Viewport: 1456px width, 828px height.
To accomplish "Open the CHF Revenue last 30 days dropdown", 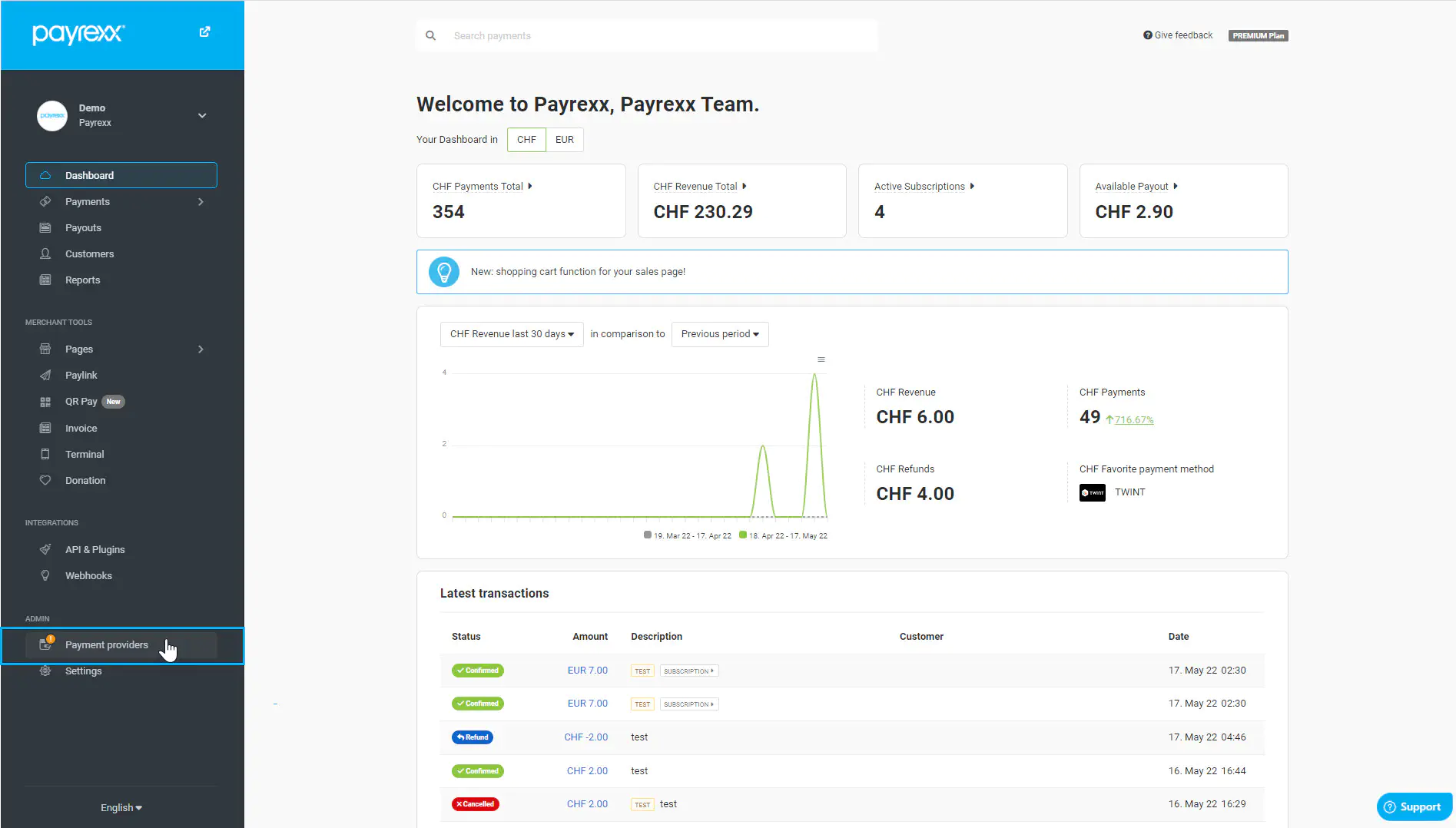I will tap(512, 334).
